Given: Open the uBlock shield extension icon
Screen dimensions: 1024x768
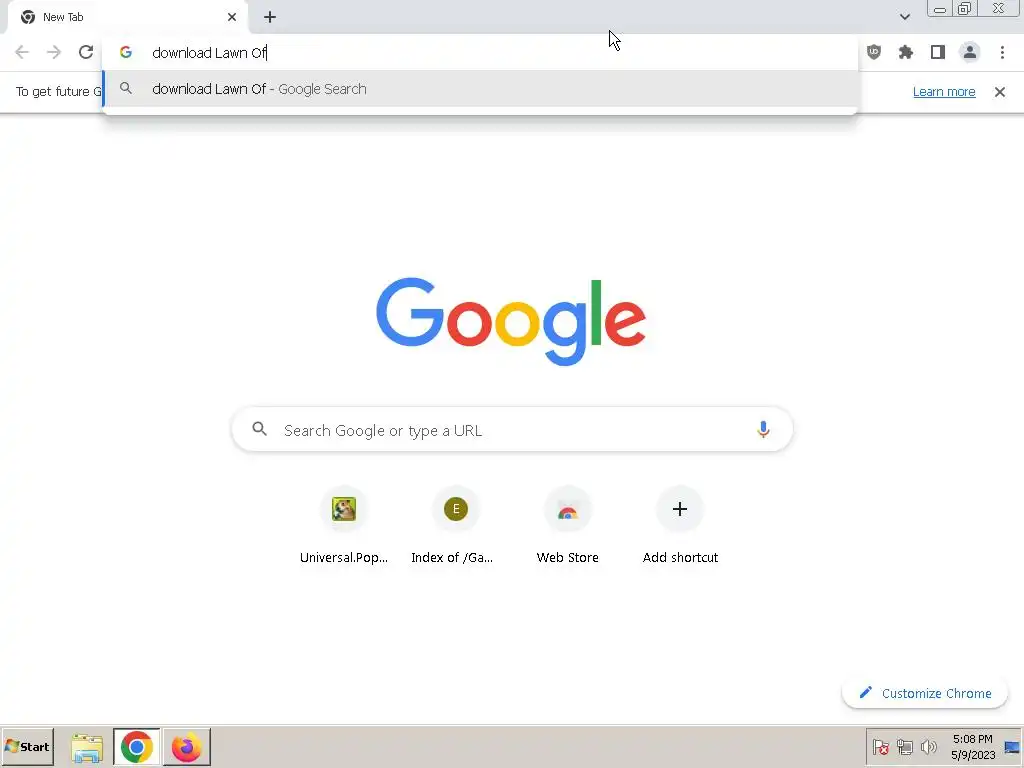Looking at the screenshot, I should [x=874, y=52].
